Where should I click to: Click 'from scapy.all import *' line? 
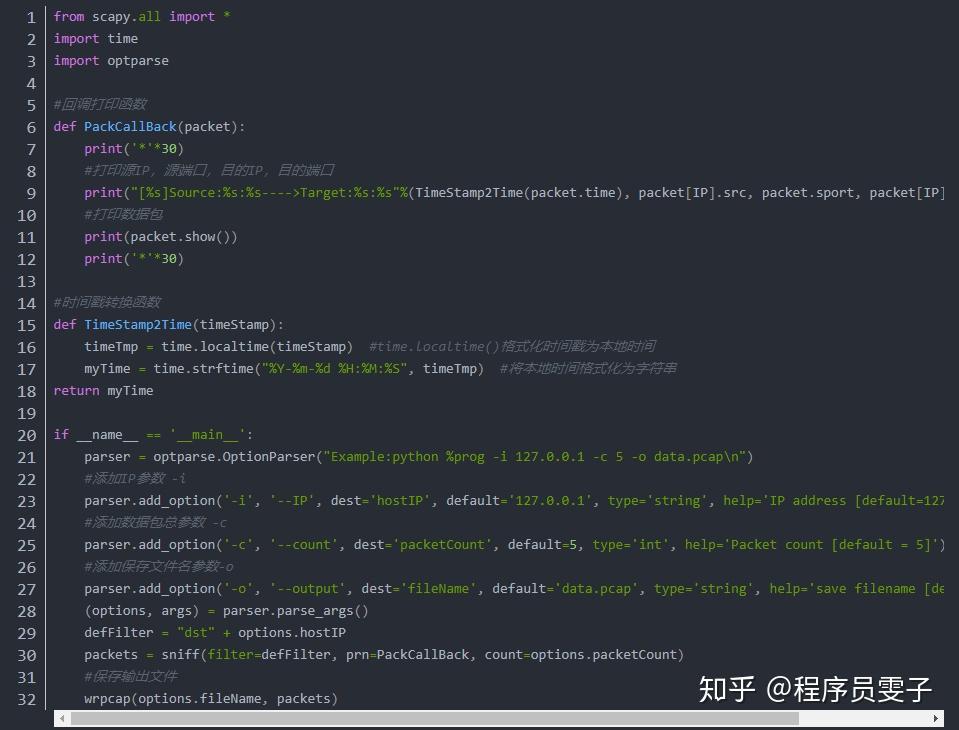point(142,17)
